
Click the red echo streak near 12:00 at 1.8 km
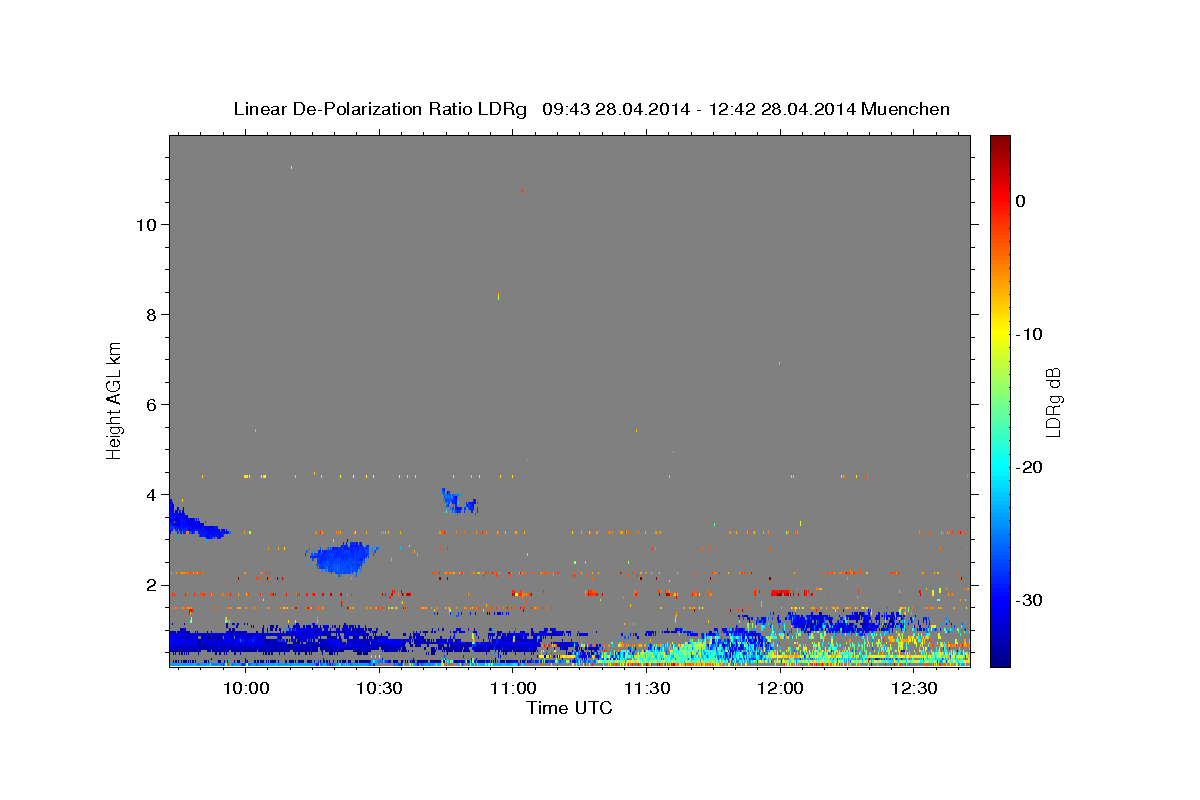(x=781, y=592)
